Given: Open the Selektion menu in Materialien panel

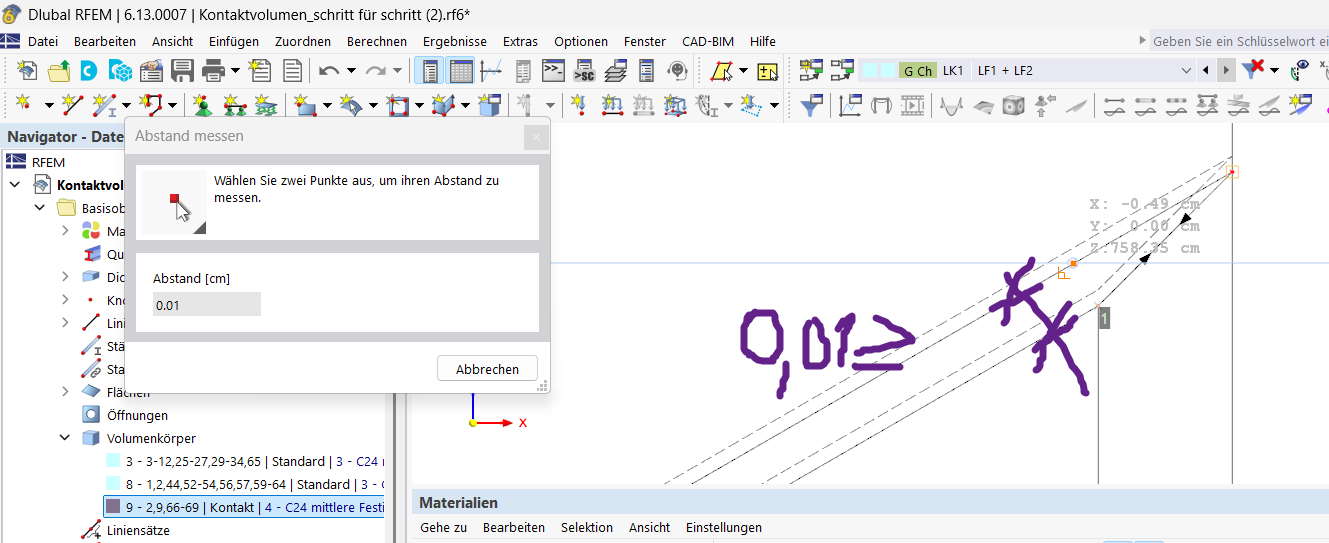Looking at the screenshot, I should point(586,527).
